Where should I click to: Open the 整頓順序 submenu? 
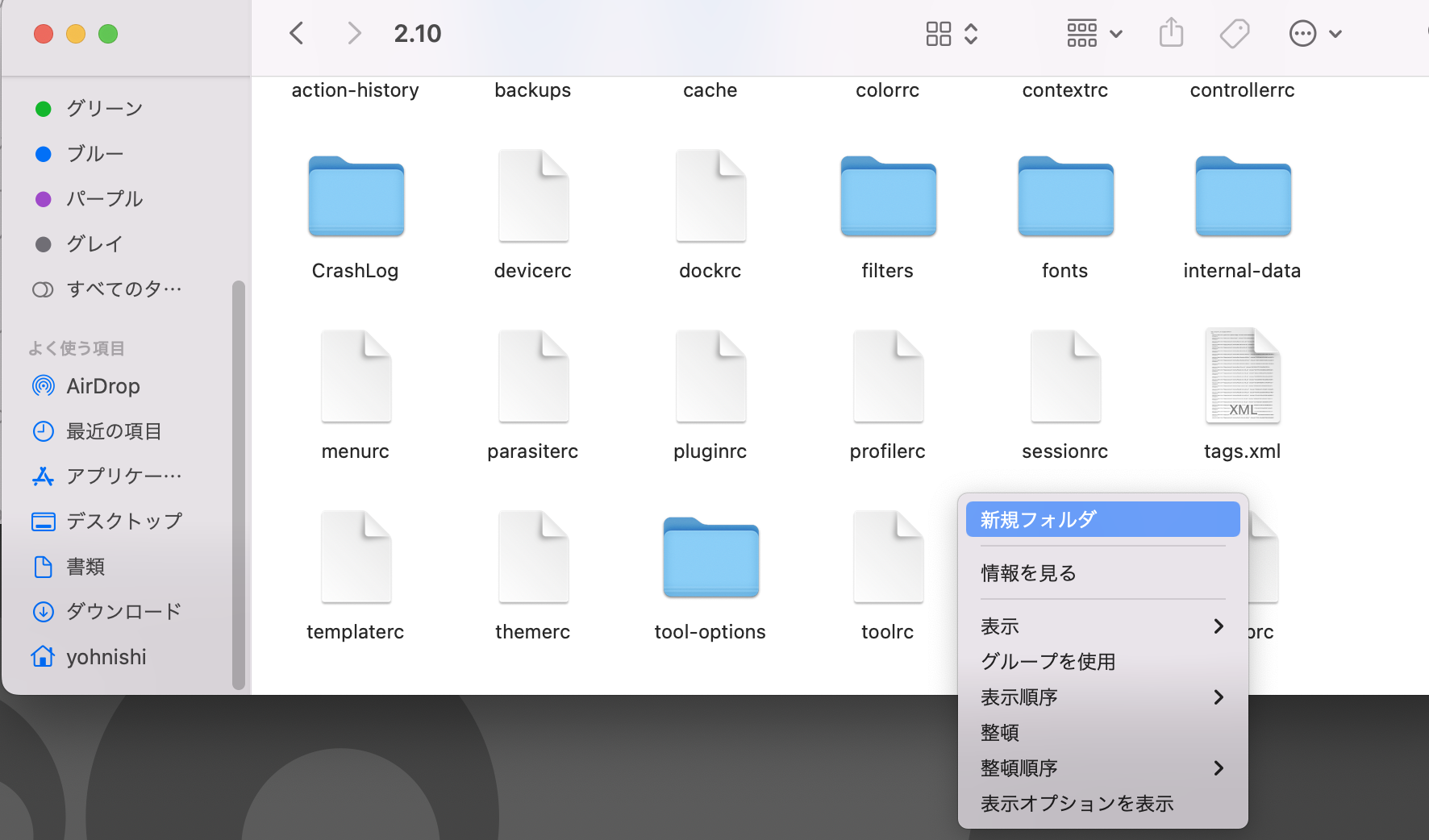(x=1102, y=767)
